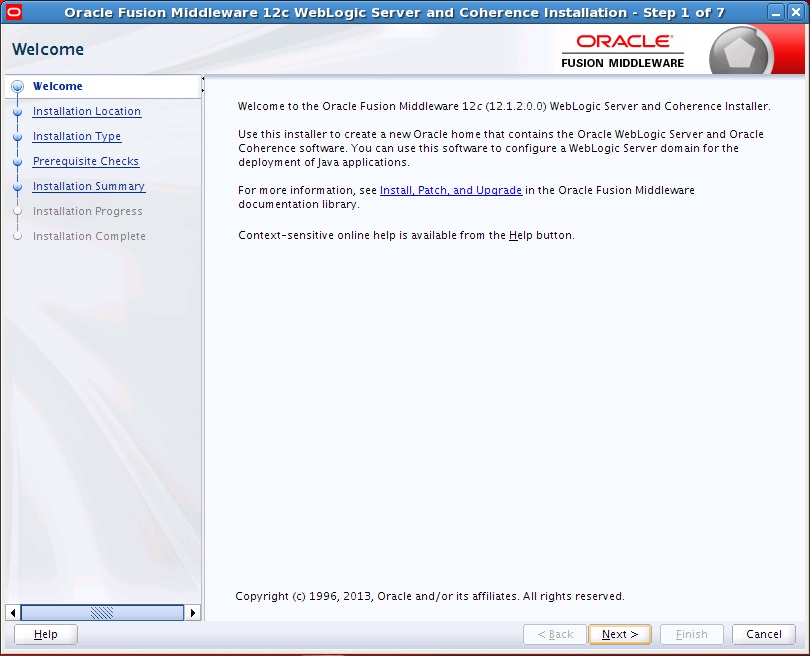Image resolution: width=810 pixels, height=656 pixels.
Task: Open the Help button
Action: pos(45,634)
